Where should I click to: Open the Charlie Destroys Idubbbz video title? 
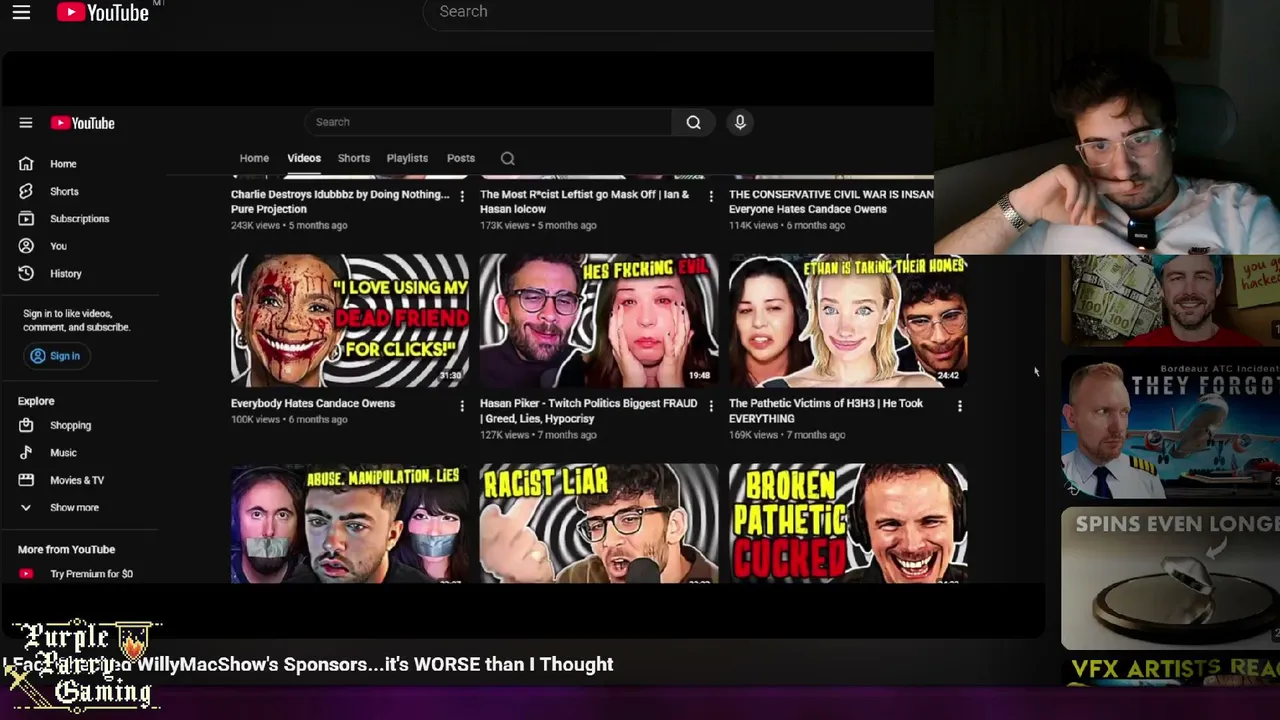point(340,202)
